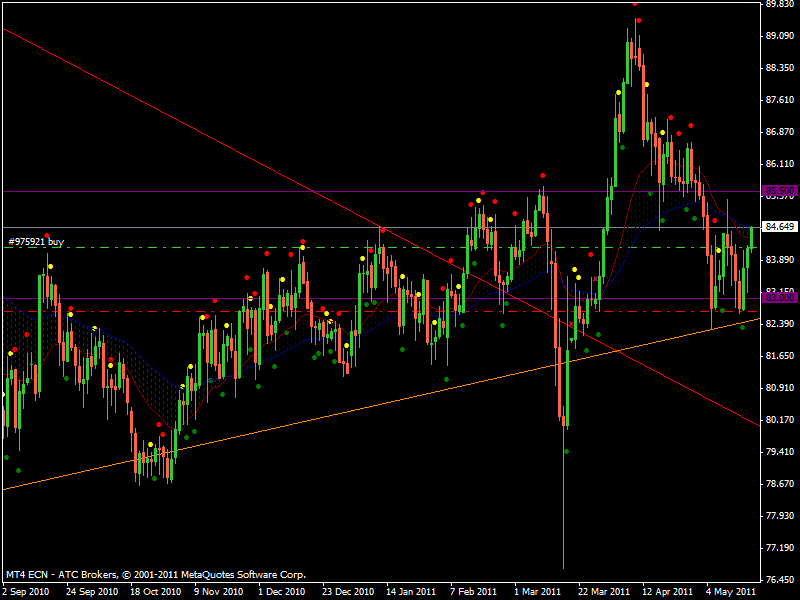This screenshot has height=600, width=800.
Task: Click the 23 Dec 2010 date label
Action: 348,592
